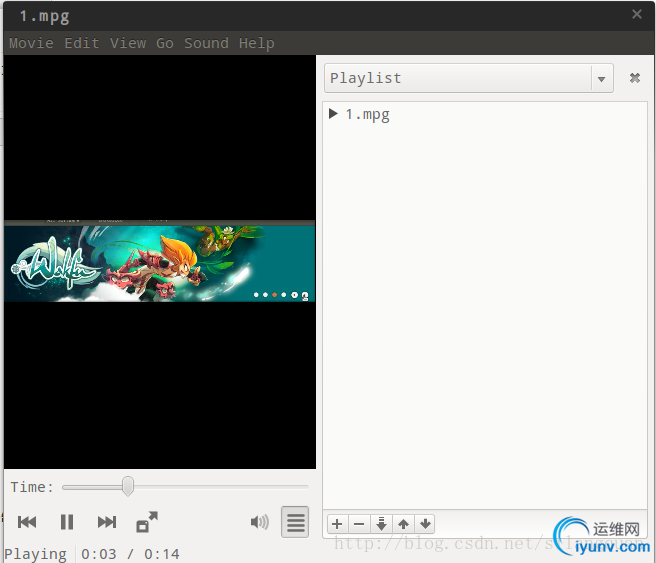656x563 pixels.
Task: Move playlist item down
Action: coord(425,524)
